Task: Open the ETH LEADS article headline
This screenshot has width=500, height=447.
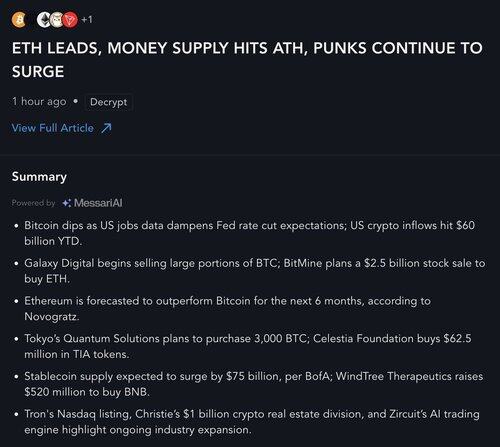Action: (x=247, y=60)
